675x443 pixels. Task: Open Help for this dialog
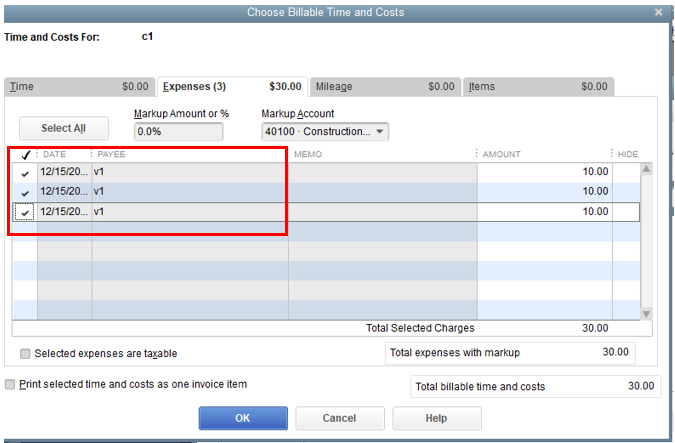click(437, 418)
